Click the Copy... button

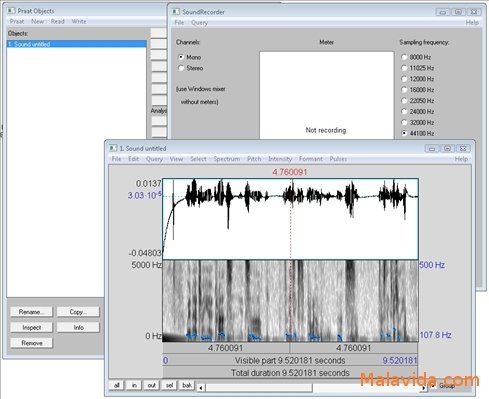point(78,312)
